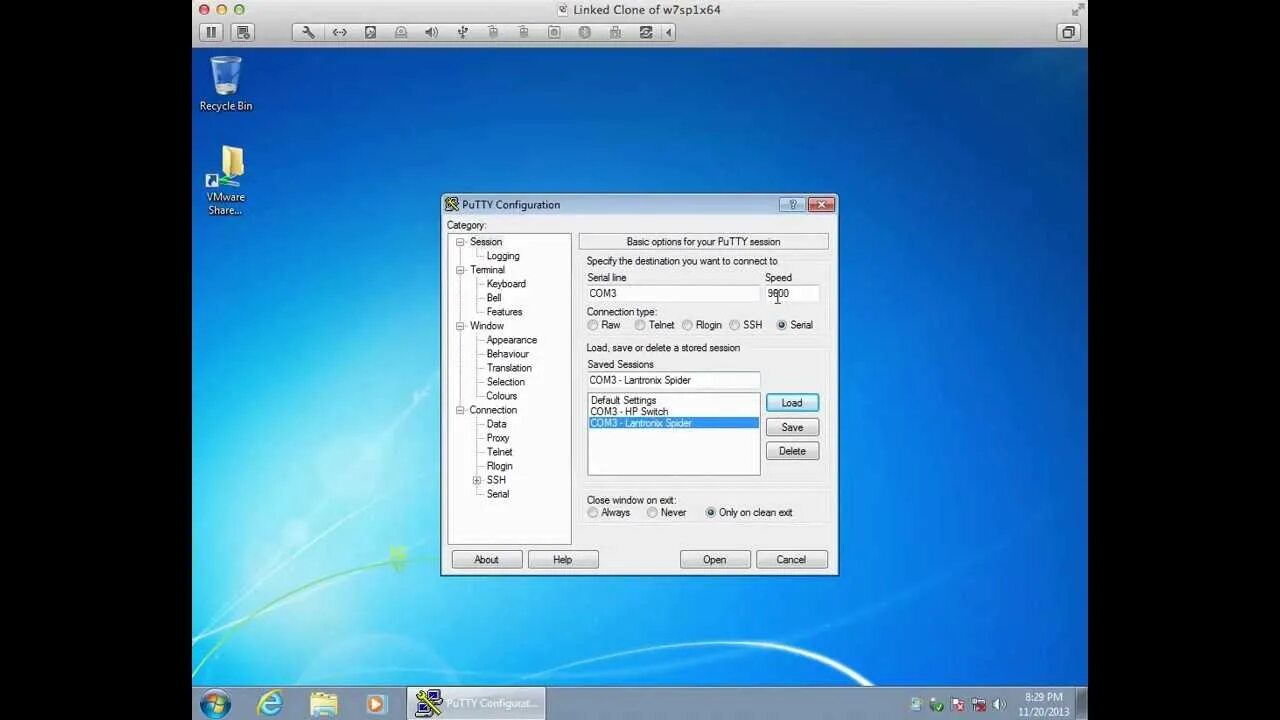Click the Cancel button
Screen dimensions: 1280x720
pos(791,560)
